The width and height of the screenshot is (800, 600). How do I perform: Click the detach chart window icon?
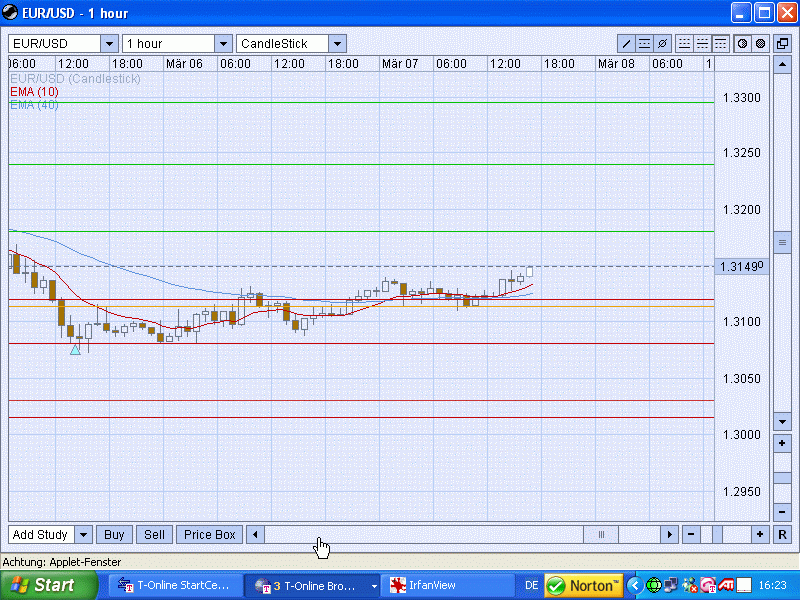click(x=783, y=44)
